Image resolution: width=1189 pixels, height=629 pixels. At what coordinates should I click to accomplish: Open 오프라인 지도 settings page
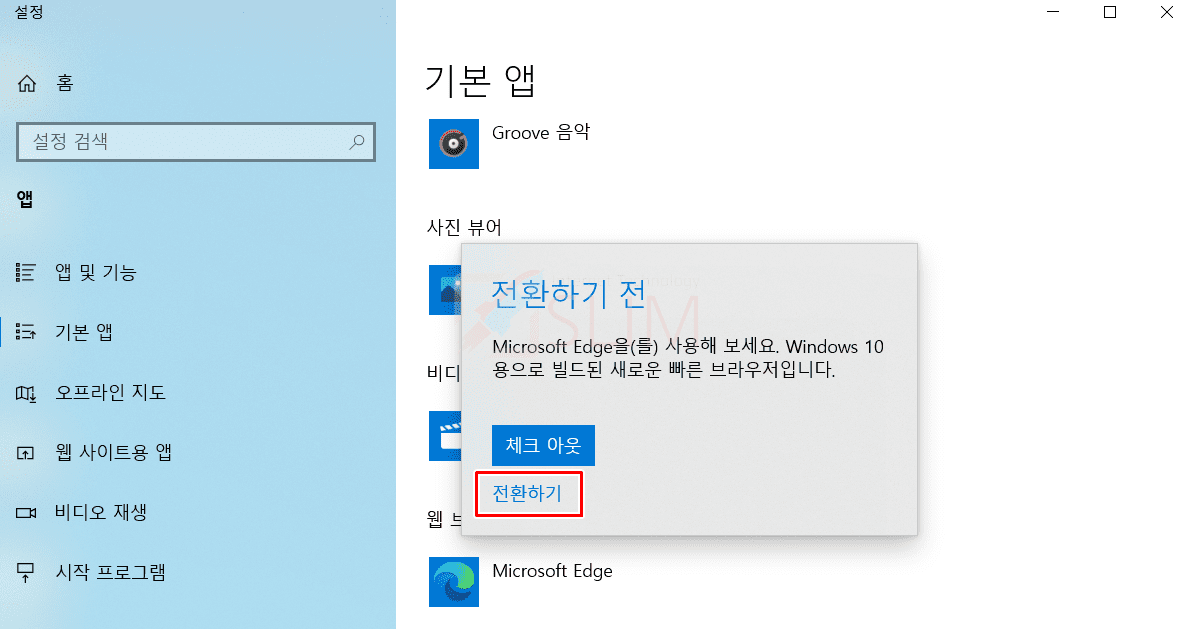click(x=111, y=392)
